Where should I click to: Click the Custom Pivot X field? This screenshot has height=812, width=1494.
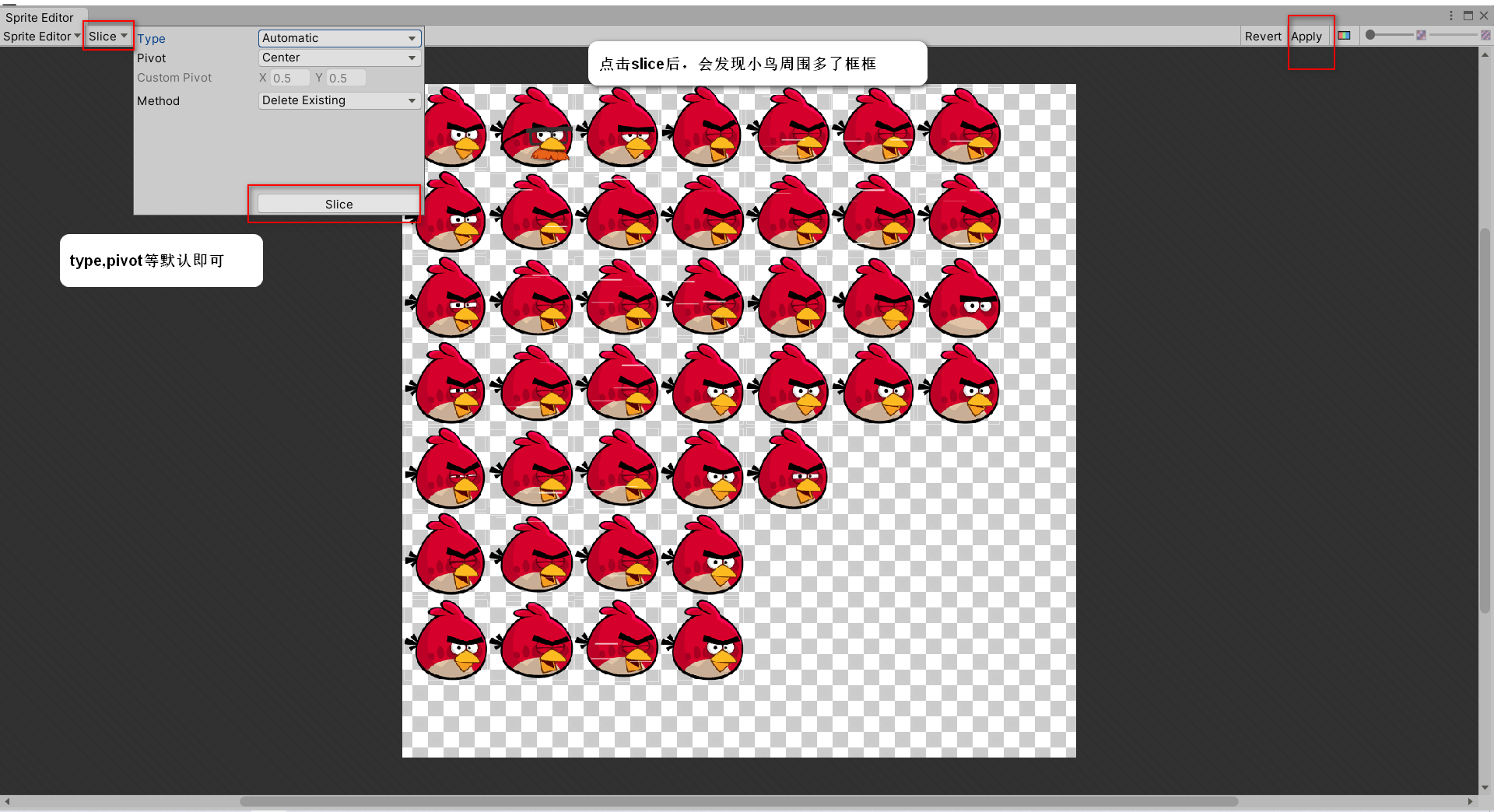(x=290, y=78)
